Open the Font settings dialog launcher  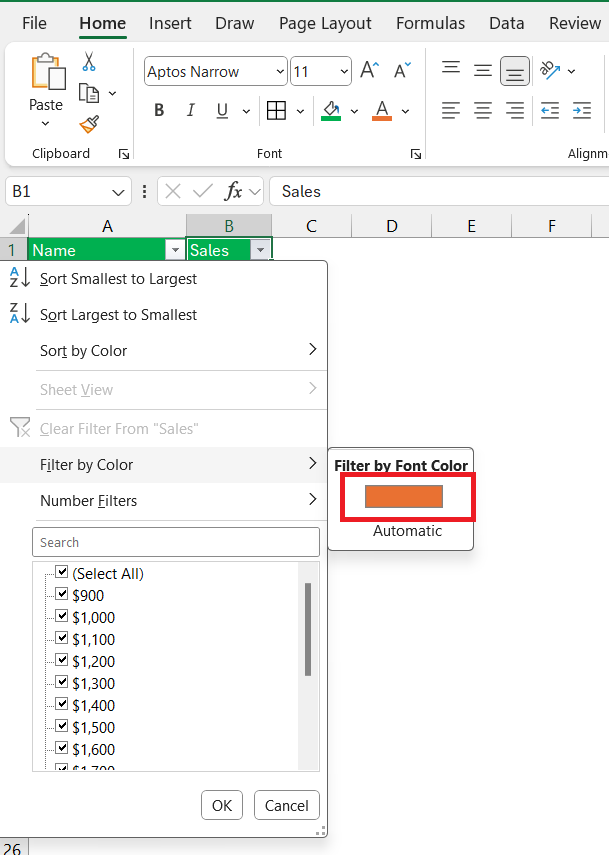(x=416, y=154)
